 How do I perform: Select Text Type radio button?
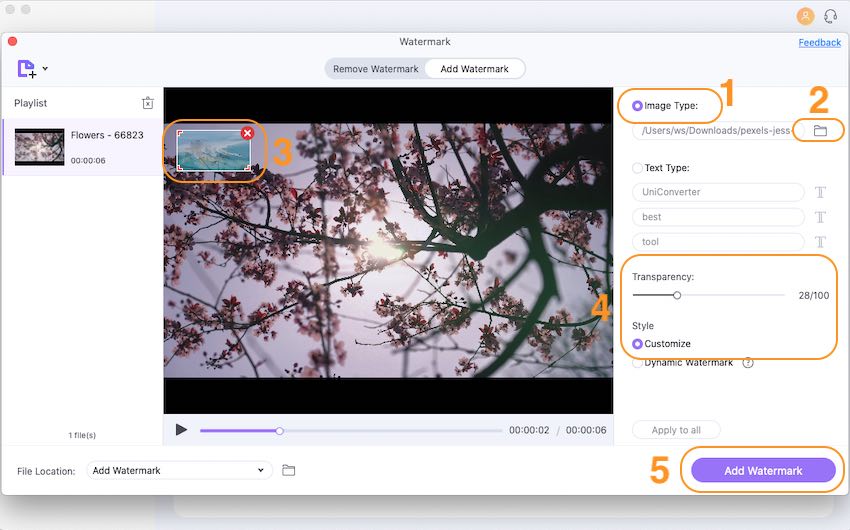tap(637, 168)
